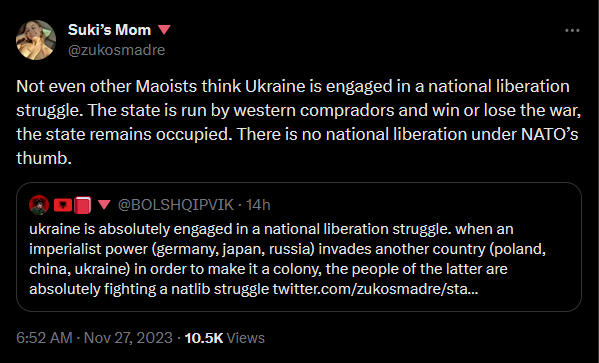The image size is (599, 363).
Task: Click the main tweet text about Maoists
Action: [298, 122]
